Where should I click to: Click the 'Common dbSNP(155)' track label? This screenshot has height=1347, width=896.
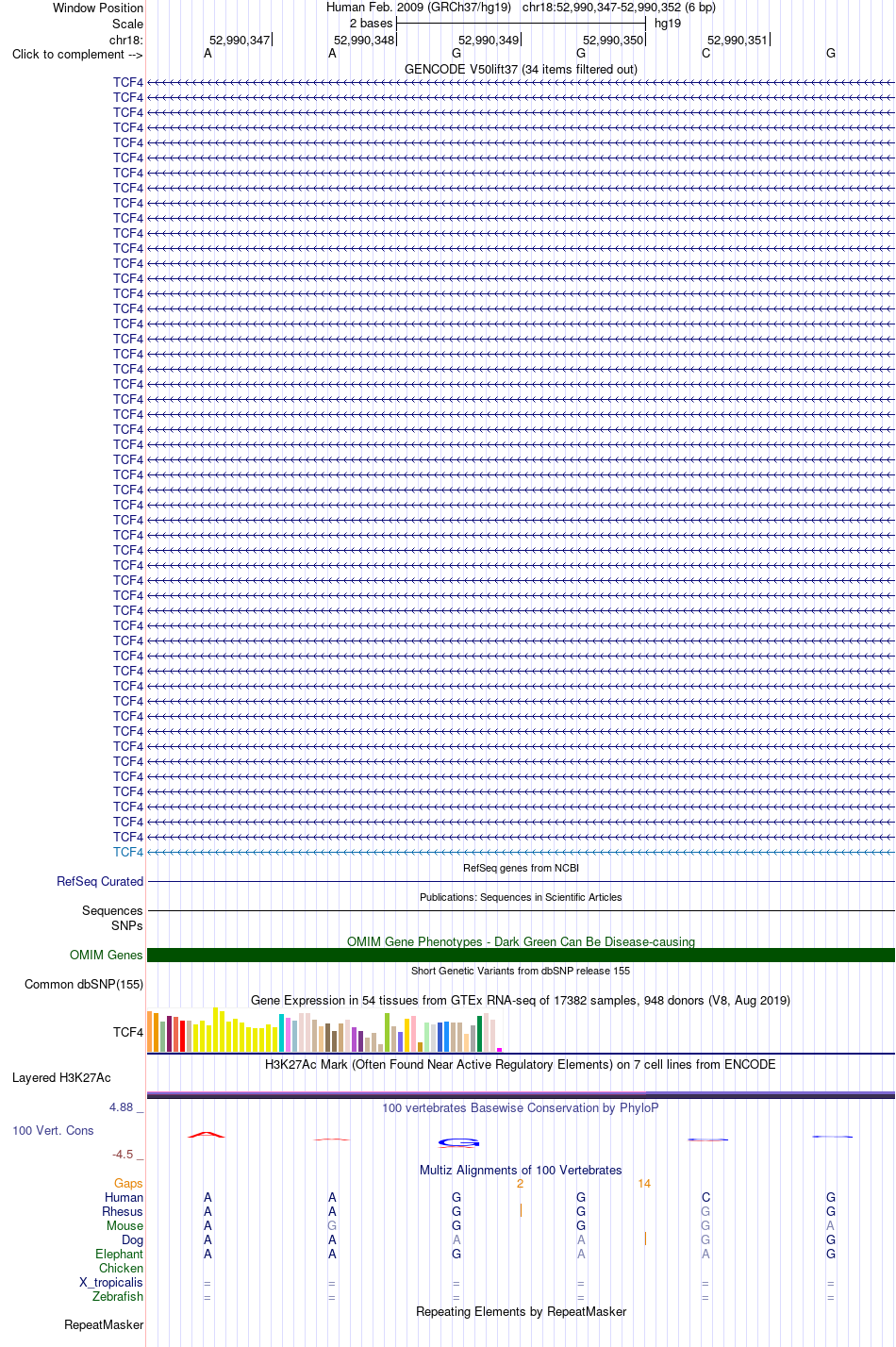(x=84, y=985)
